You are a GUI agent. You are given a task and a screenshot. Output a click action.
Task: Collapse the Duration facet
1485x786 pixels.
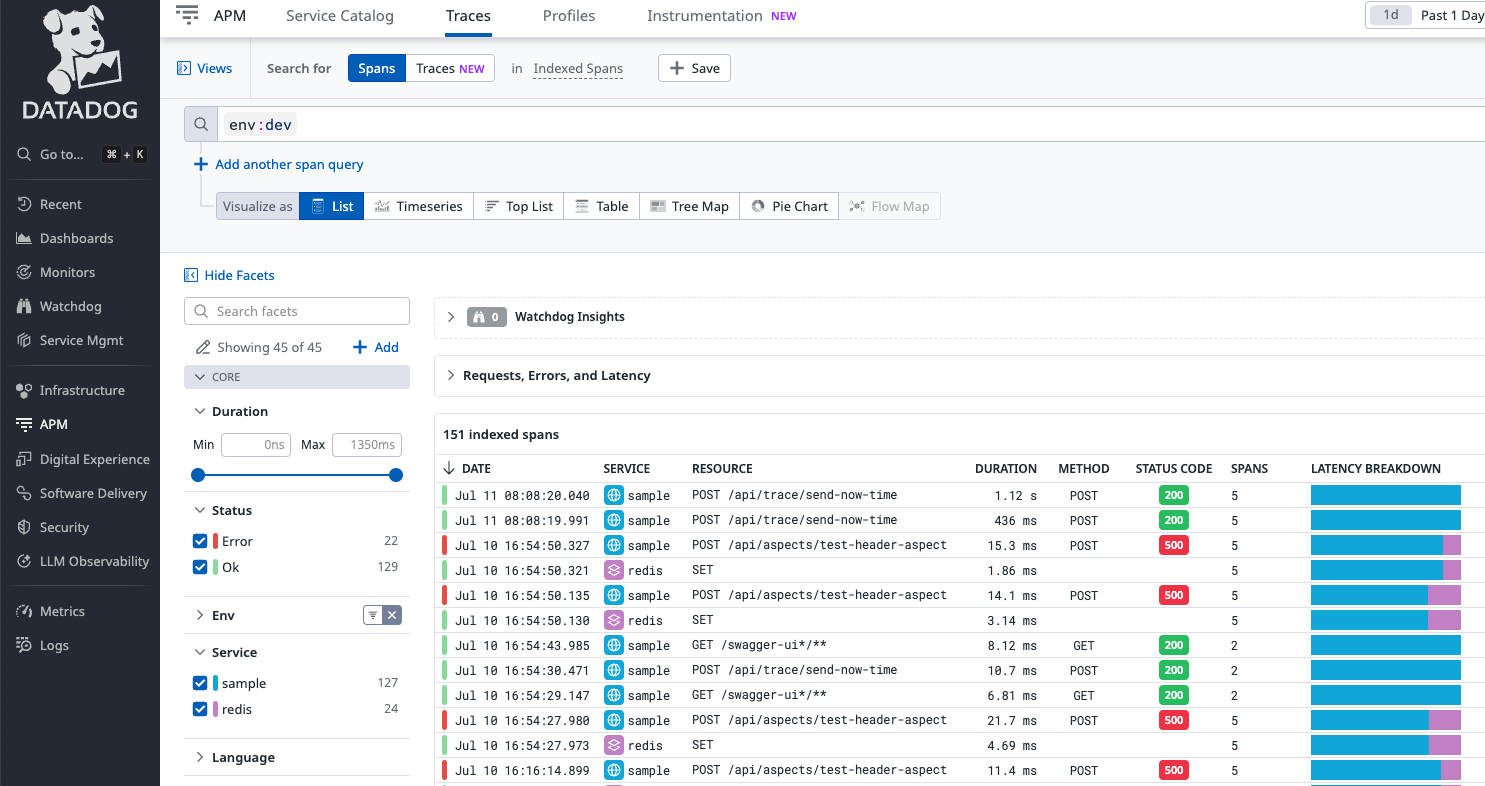(199, 411)
